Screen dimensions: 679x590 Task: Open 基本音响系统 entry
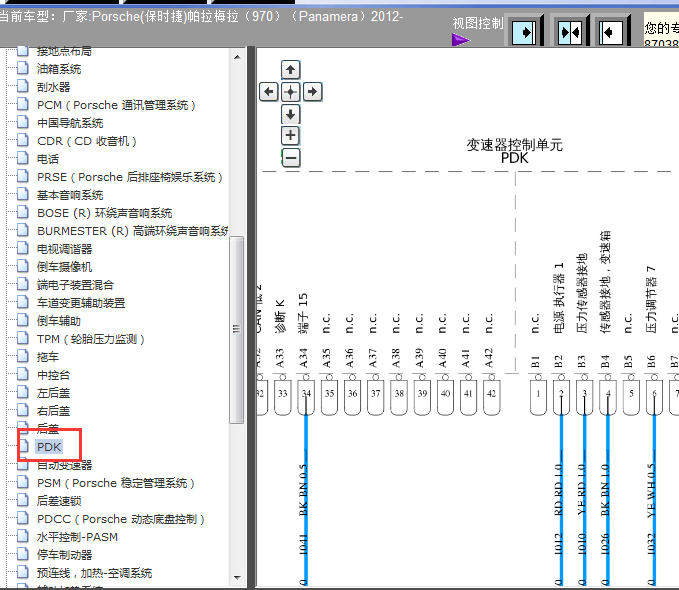tap(70, 195)
